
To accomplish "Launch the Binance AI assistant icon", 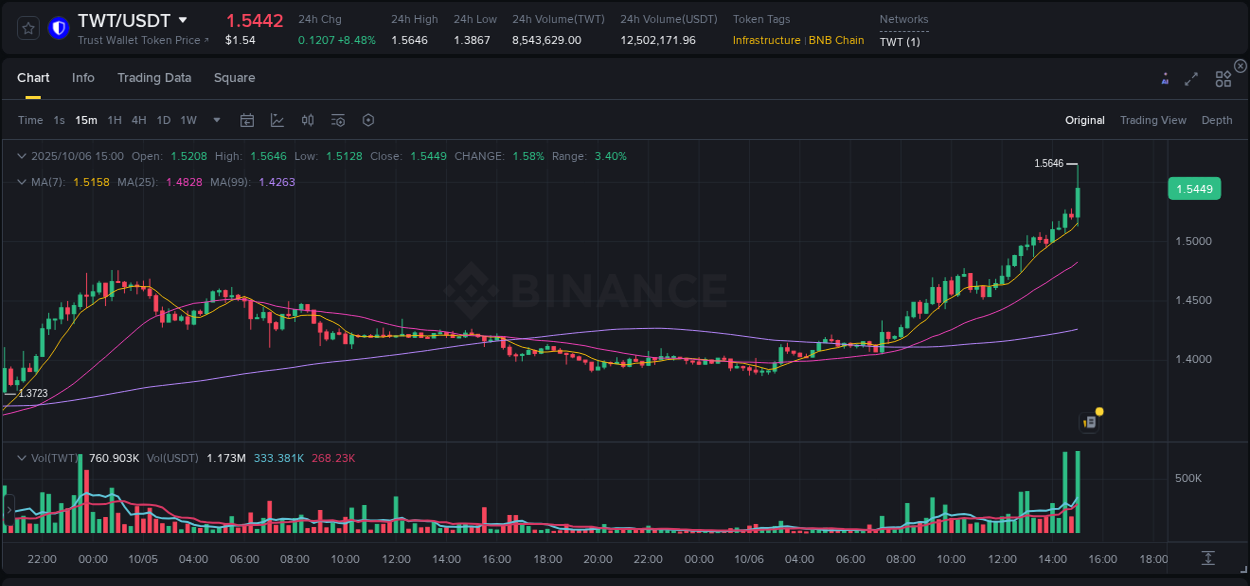I will pos(1164,77).
